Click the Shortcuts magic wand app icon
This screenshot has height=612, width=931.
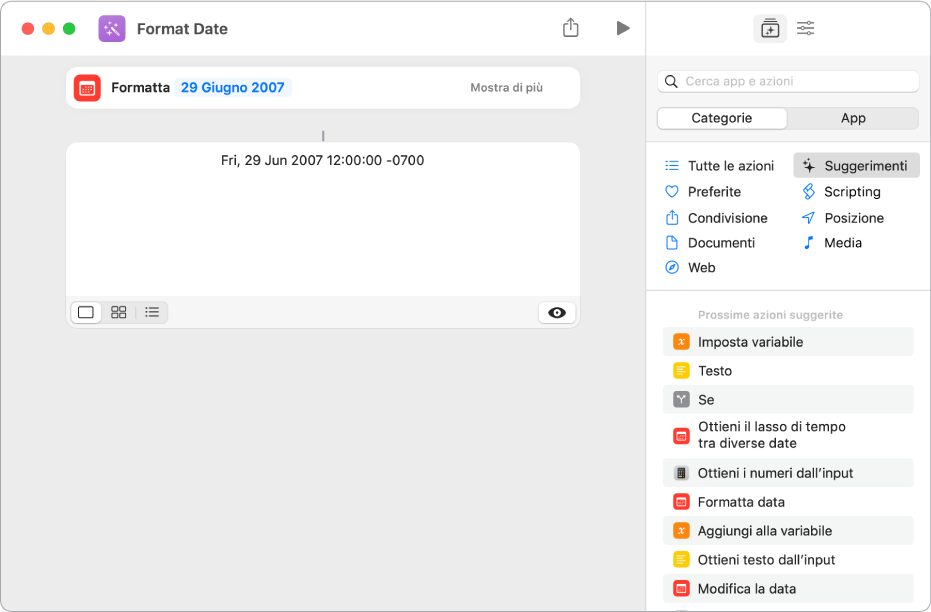[112, 28]
